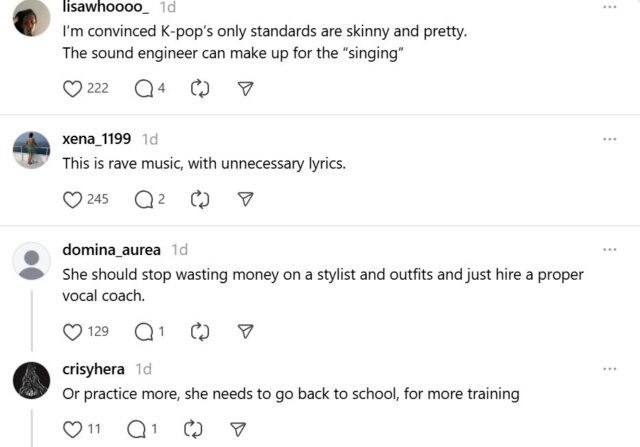The width and height of the screenshot is (640, 447).
Task: Repost xena_1199's comment
Action: 199,199
